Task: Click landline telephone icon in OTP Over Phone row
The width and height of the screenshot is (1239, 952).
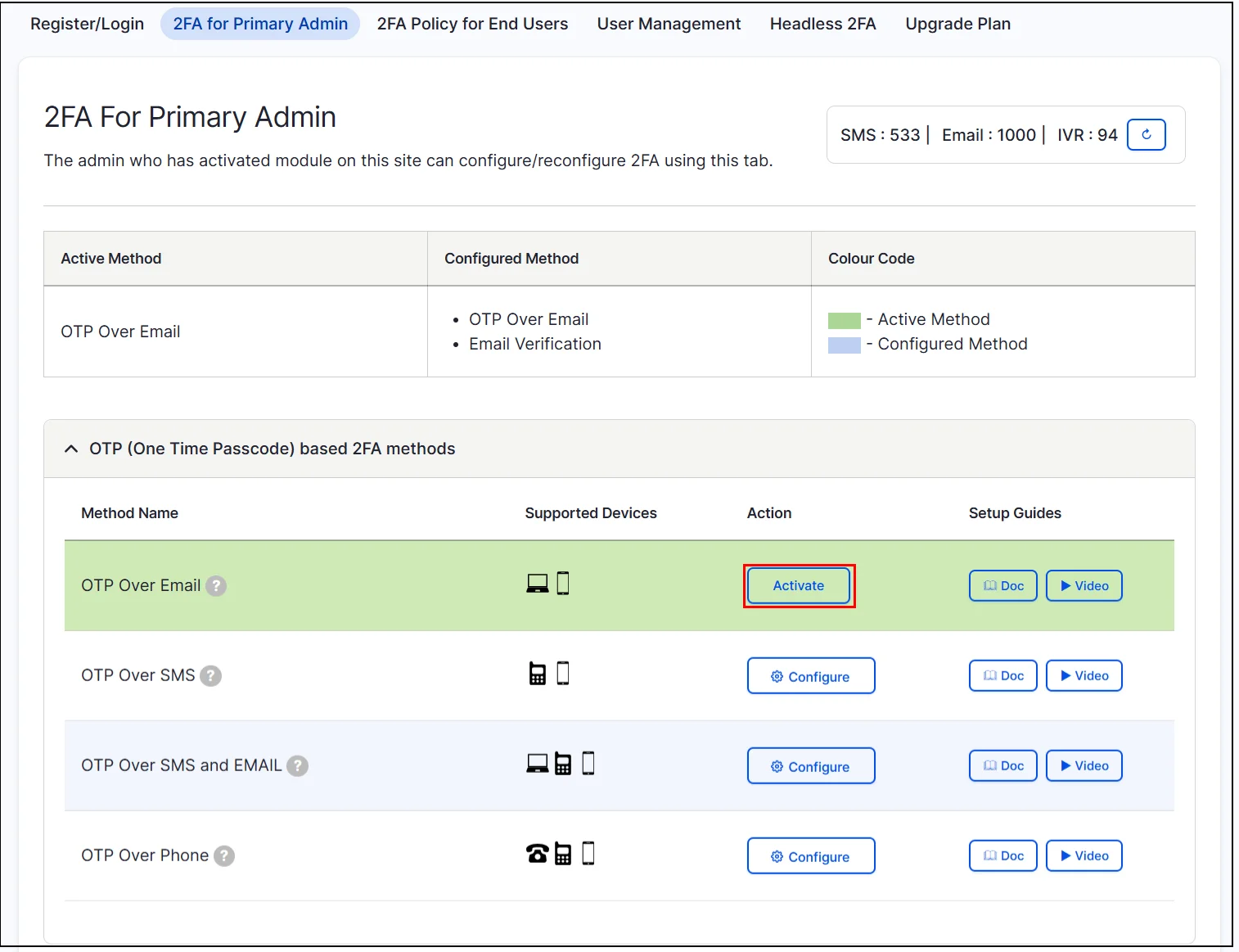Action: pos(538,854)
